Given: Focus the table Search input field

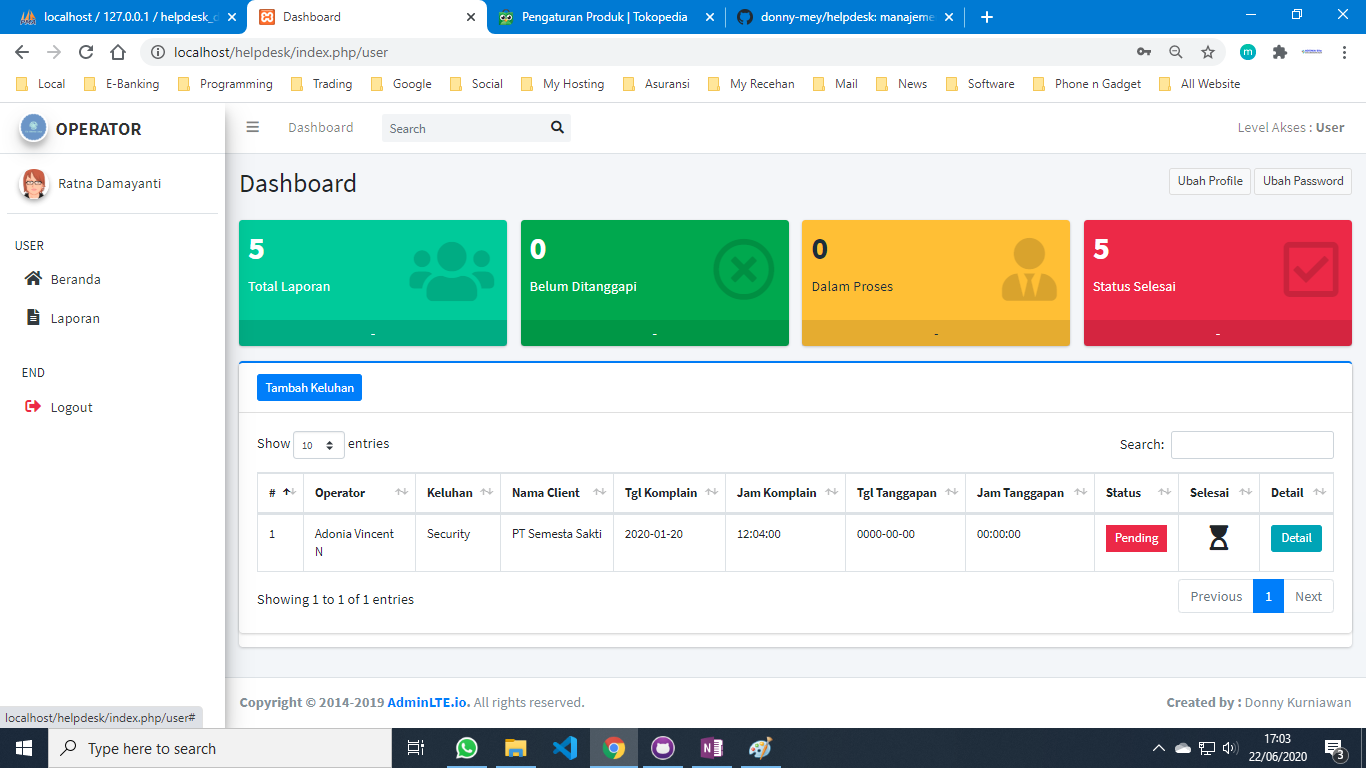Looking at the screenshot, I should pos(1252,445).
